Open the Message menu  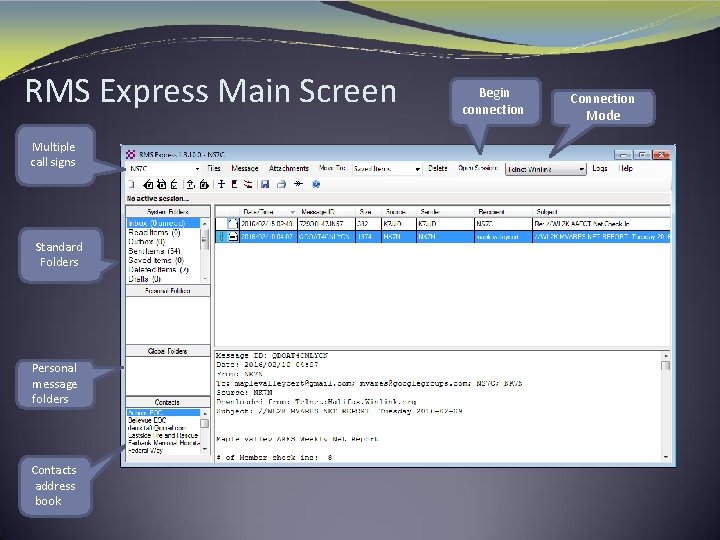pyautogui.click(x=245, y=169)
